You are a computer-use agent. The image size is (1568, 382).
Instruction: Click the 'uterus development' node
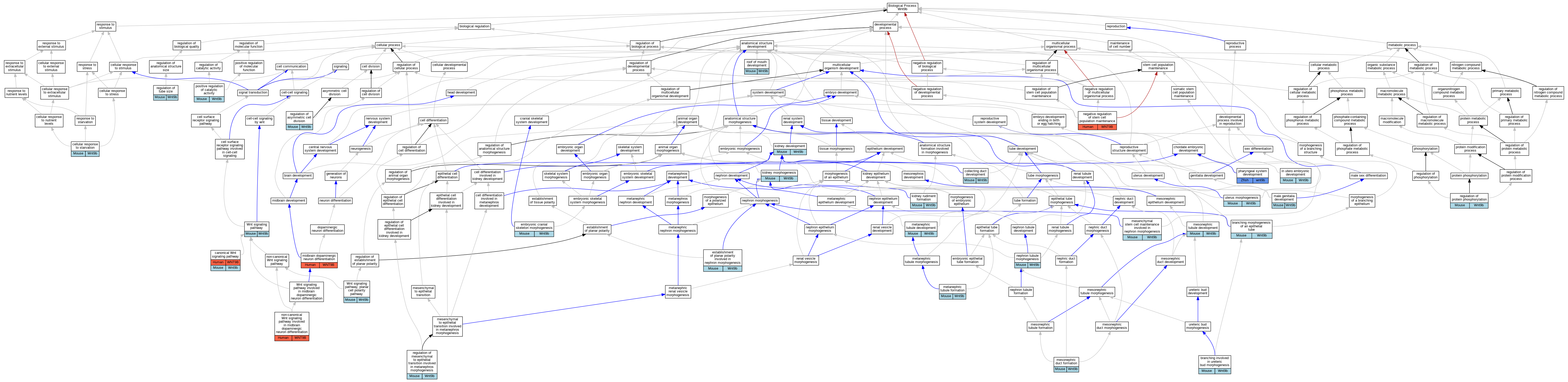(1148, 175)
